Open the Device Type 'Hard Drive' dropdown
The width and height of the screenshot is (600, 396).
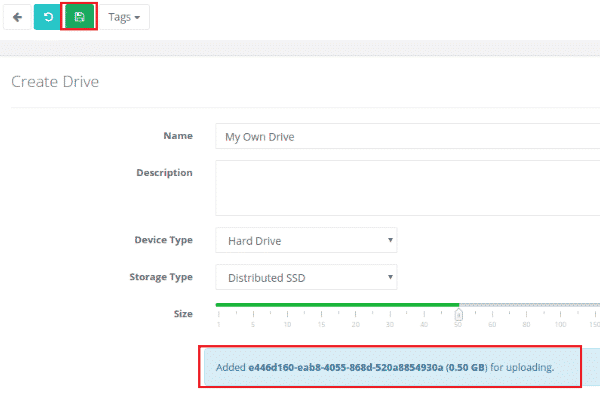tap(306, 240)
